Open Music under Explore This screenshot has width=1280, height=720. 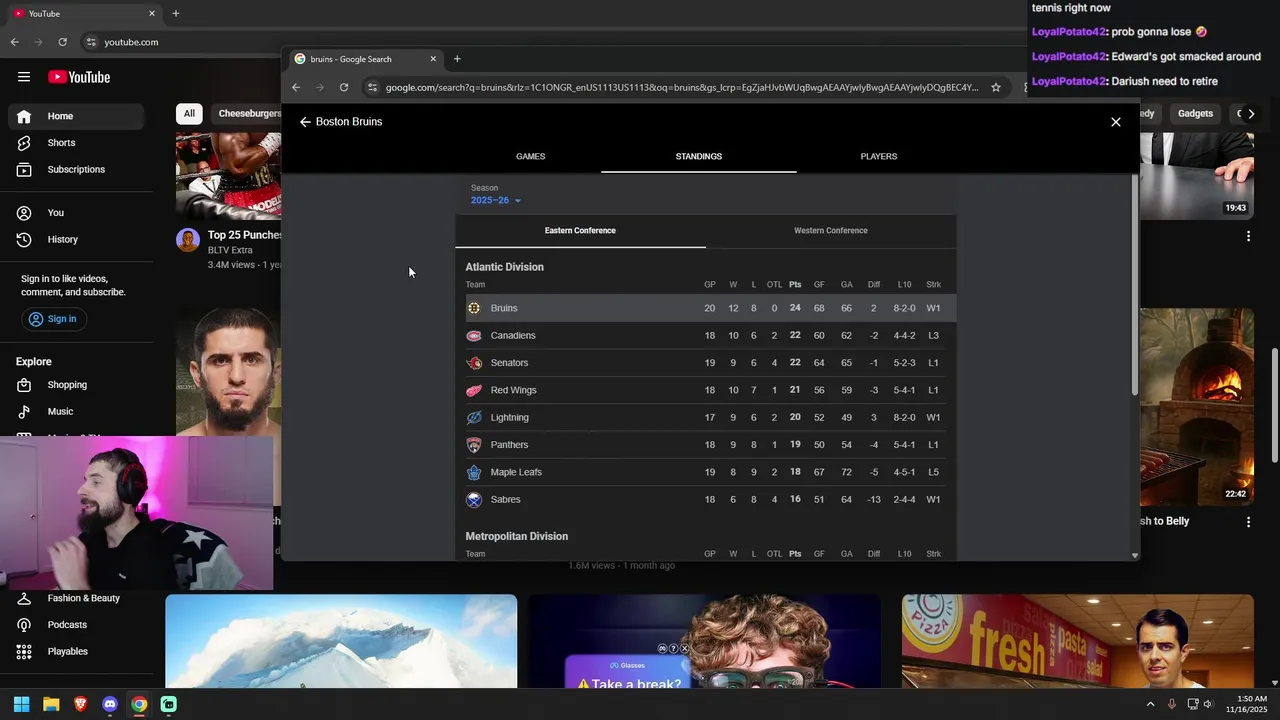tap(76, 412)
